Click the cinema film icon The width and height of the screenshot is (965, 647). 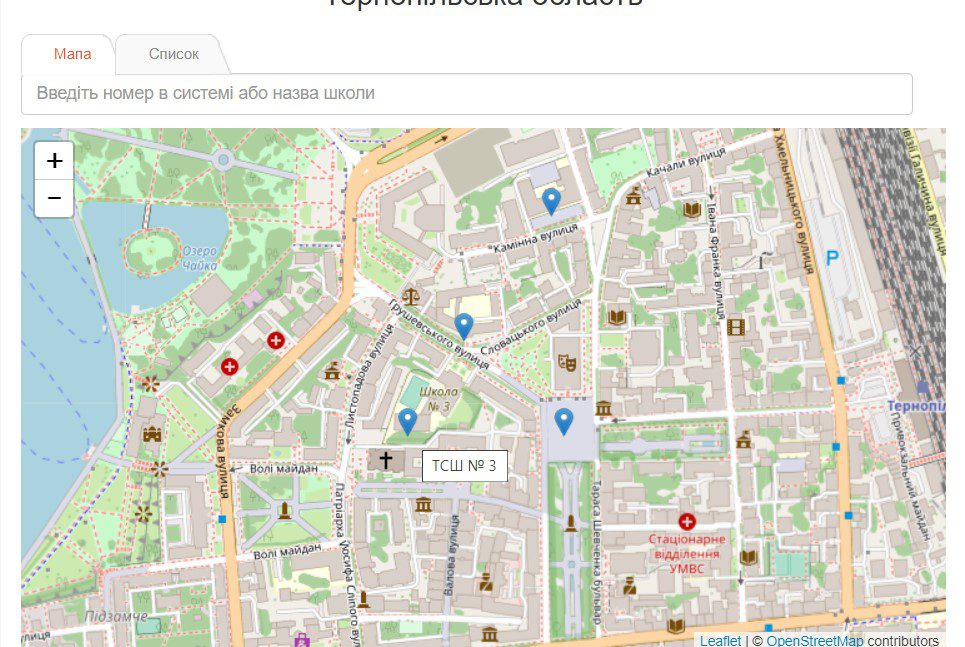click(x=735, y=326)
